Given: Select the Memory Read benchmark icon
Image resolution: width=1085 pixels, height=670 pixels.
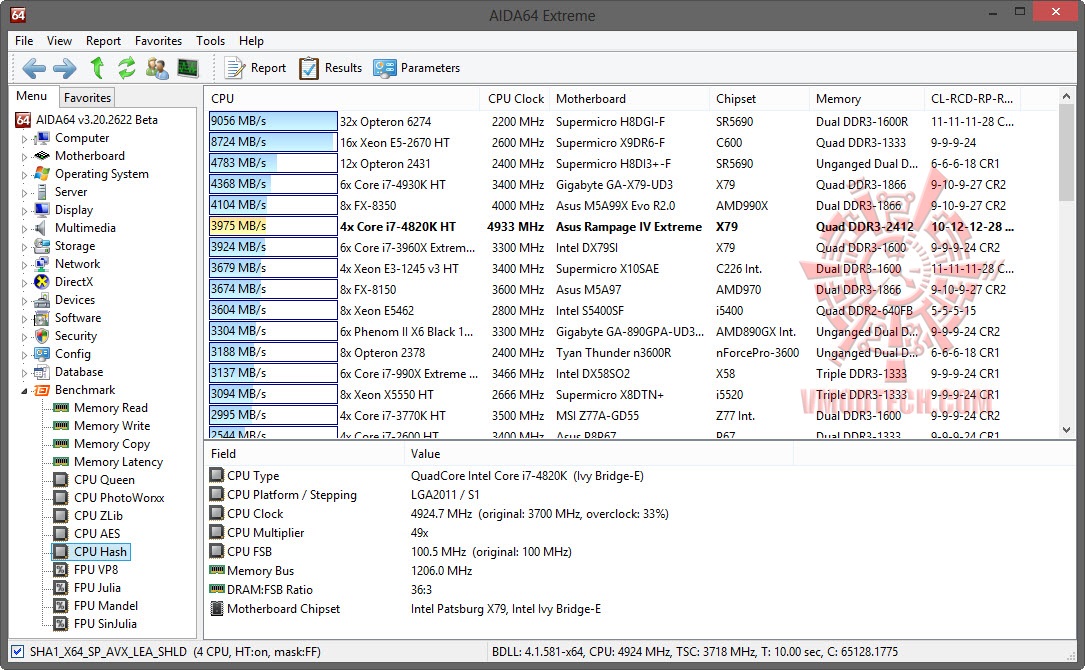Looking at the screenshot, I should [62, 408].
